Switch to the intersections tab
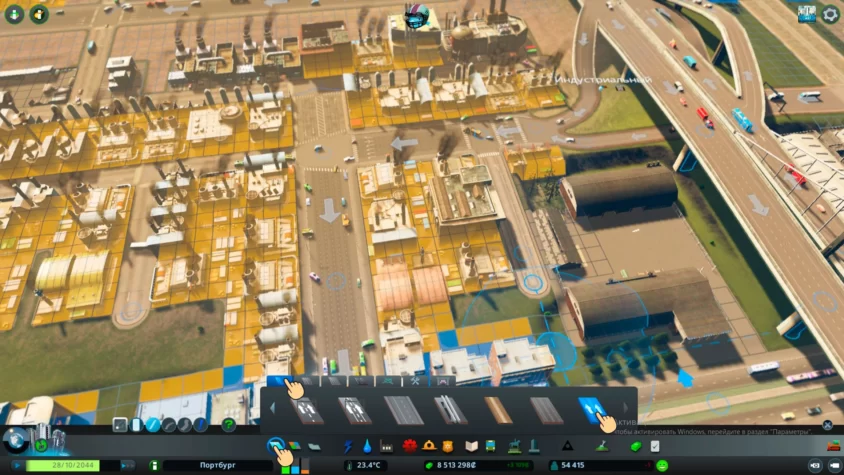This screenshot has height=475, width=844. click(388, 382)
